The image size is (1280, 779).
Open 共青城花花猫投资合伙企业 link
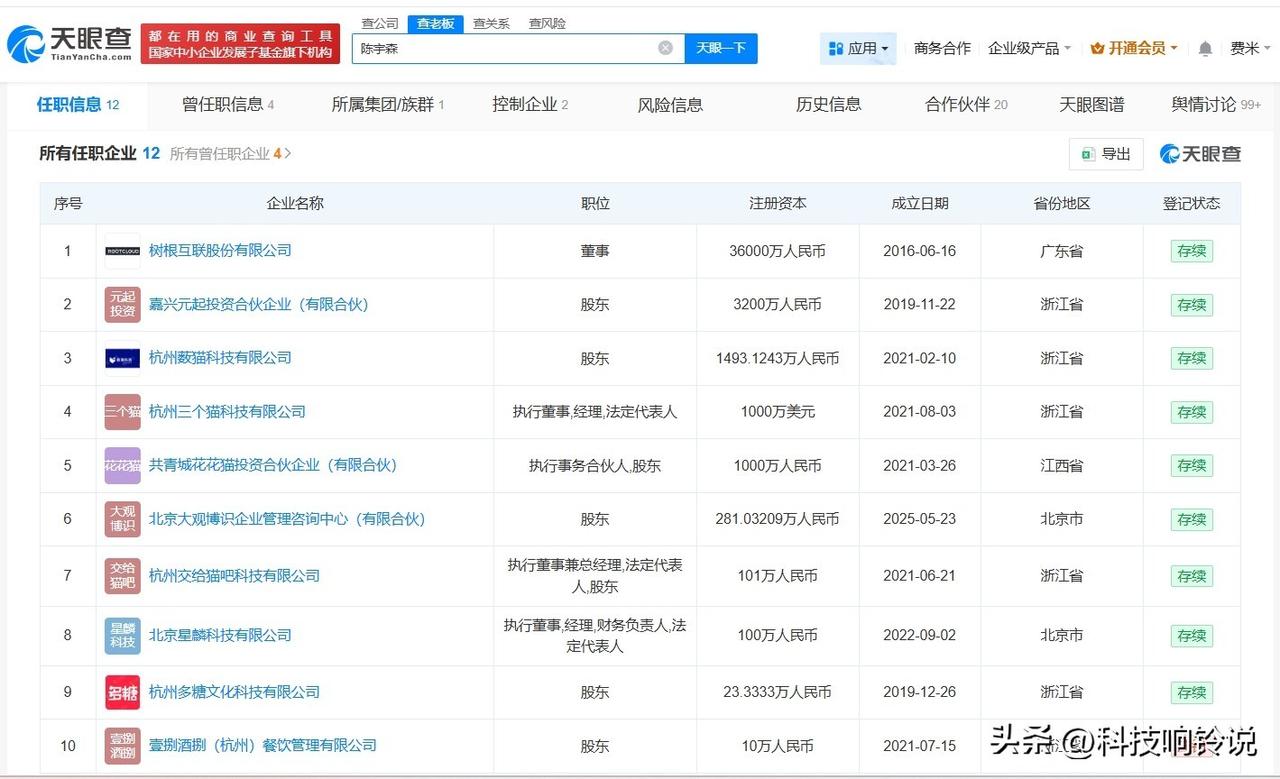coord(273,465)
